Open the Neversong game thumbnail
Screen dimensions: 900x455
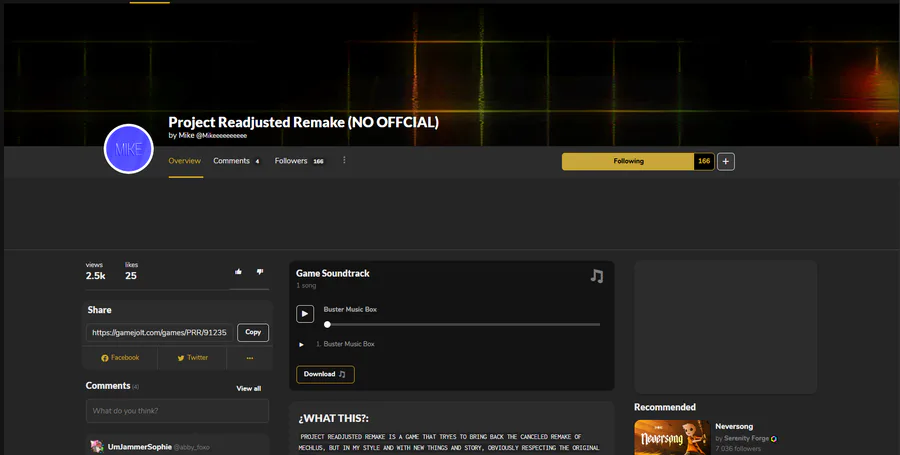tap(672, 437)
